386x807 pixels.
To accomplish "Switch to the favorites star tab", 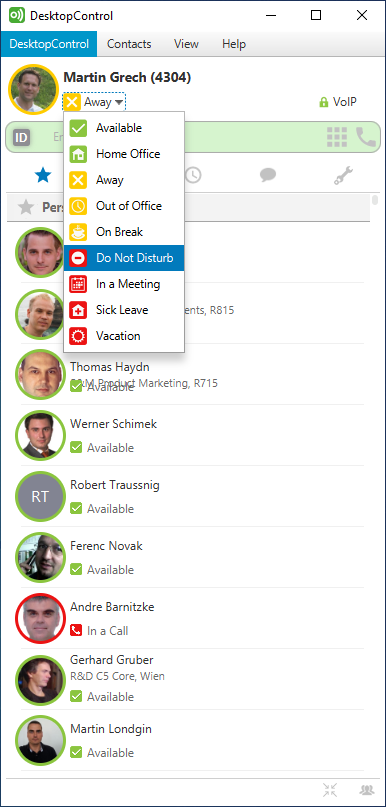I will coord(43,176).
